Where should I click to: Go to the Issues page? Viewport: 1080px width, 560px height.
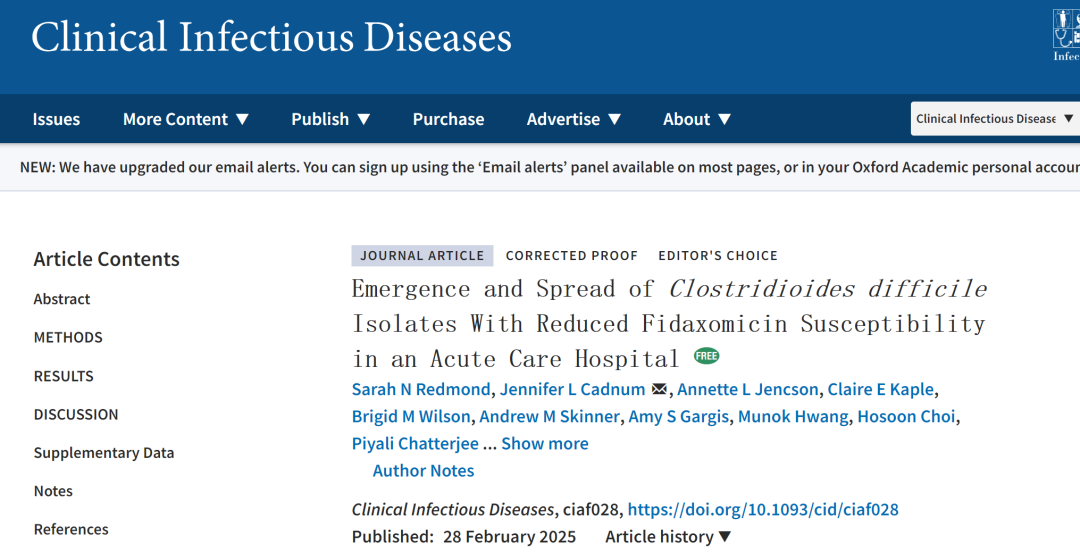[56, 119]
